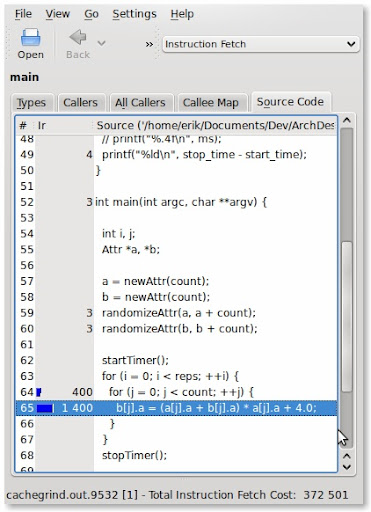The width and height of the screenshot is (371, 512).
Task: Select line 63 for reps loop row
Action: coord(176,376)
